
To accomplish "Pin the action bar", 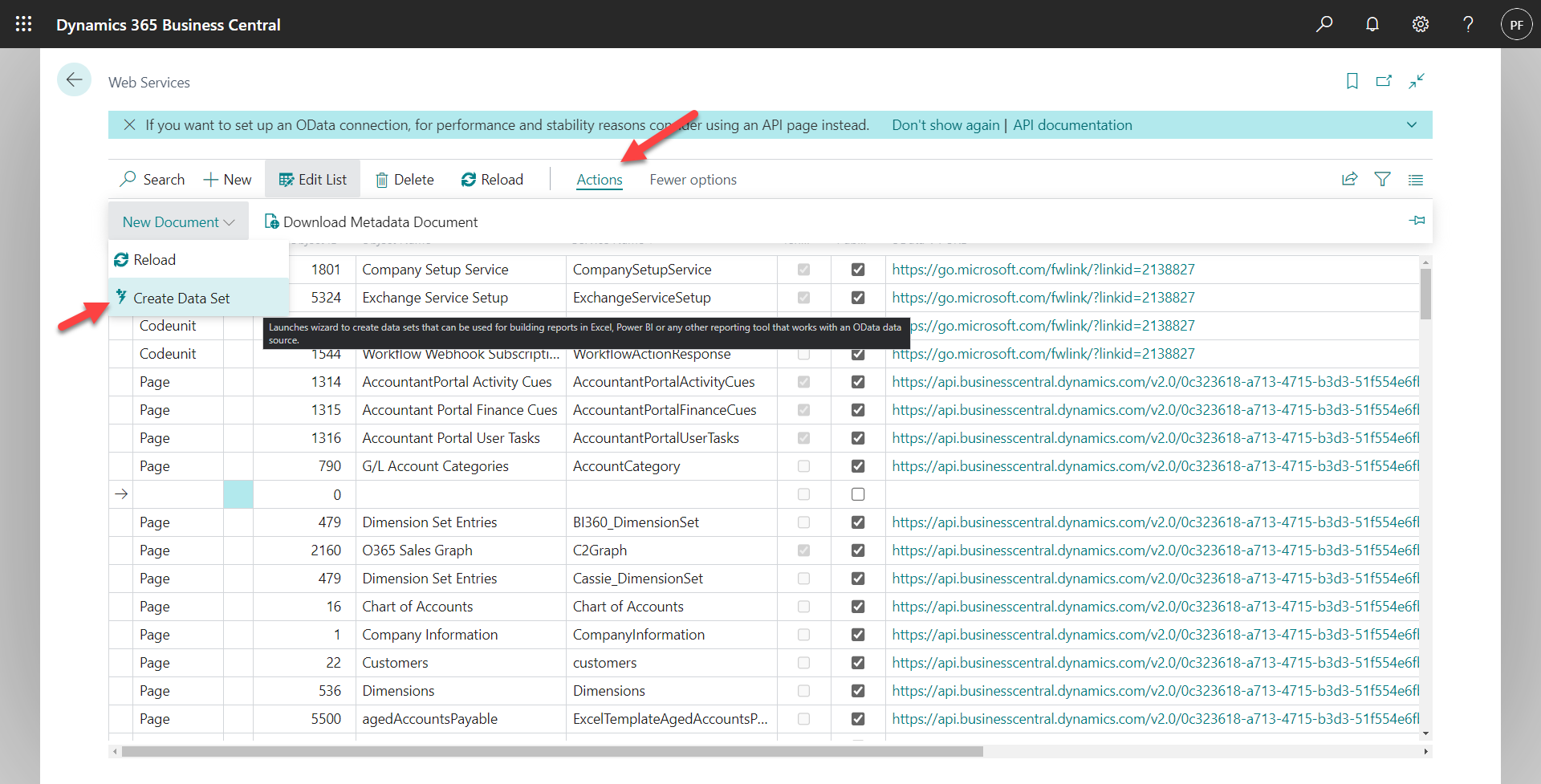I will pyautogui.click(x=1417, y=221).
